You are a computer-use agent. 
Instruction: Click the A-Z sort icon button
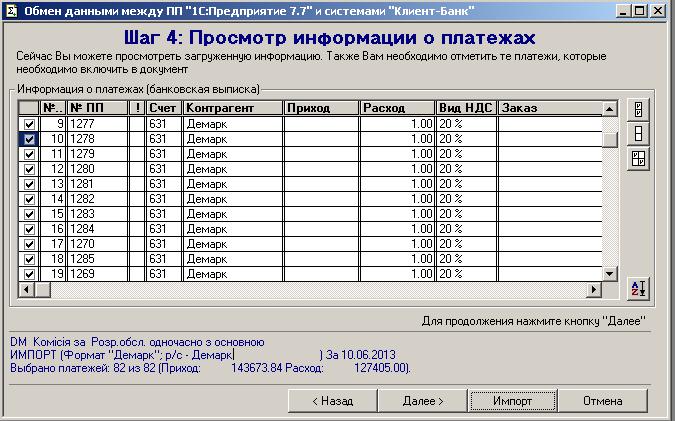(x=638, y=288)
